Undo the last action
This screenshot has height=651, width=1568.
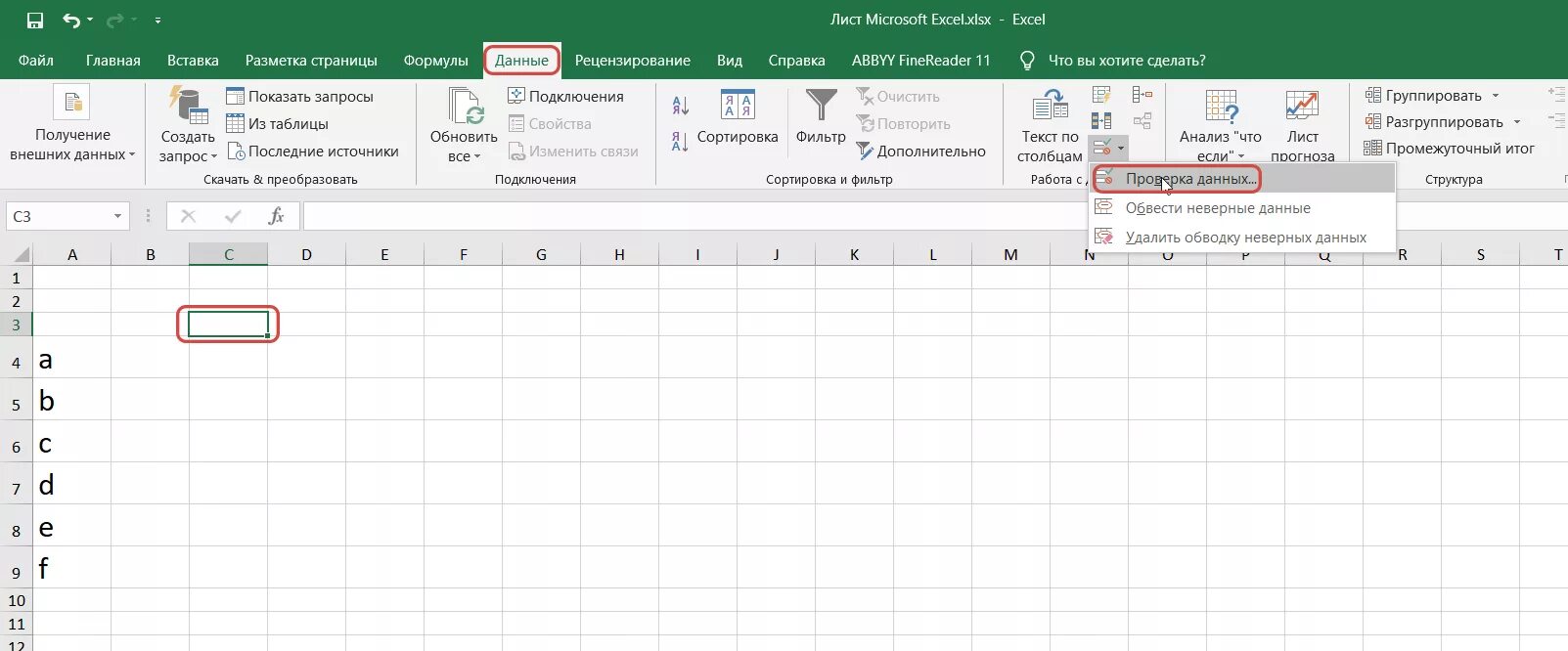tap(70, 20)
